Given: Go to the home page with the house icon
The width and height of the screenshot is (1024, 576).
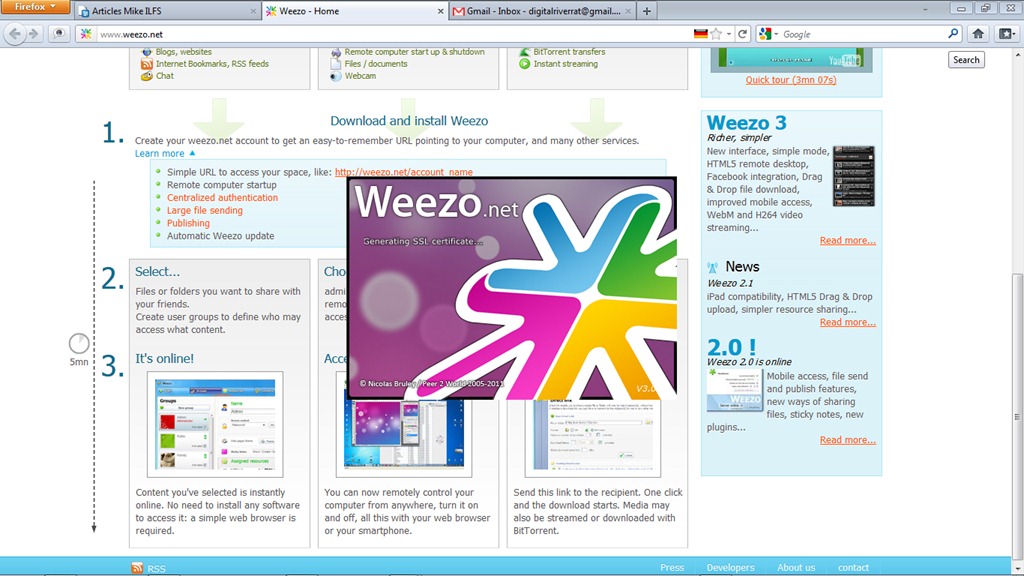Looking at the screenshot, I should (978, 34).
